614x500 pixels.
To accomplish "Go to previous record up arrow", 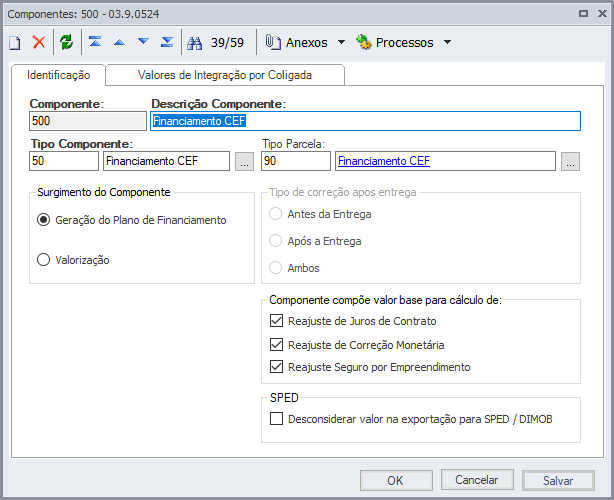I will [x=119, y=42].
